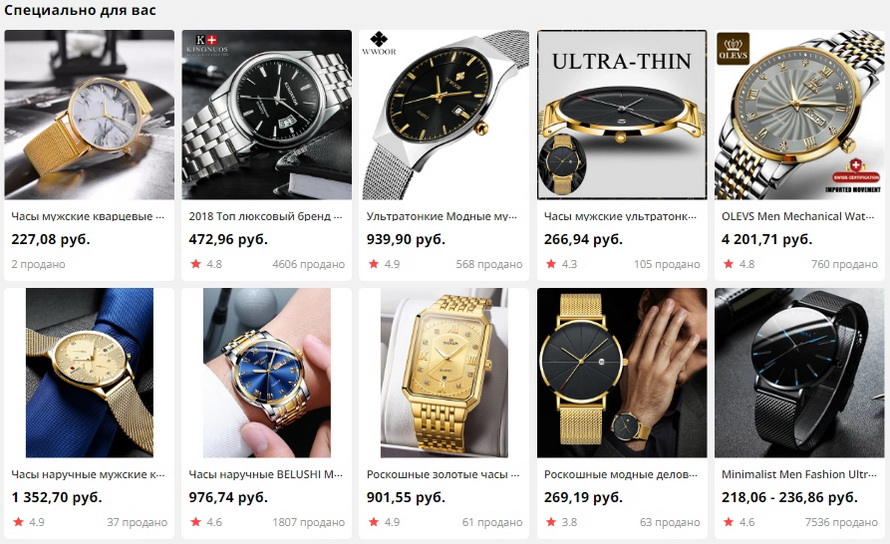
Task: Open the KINGNUOS black-dial watch photo
Action: pyautogui.click(x=267, y=115)
